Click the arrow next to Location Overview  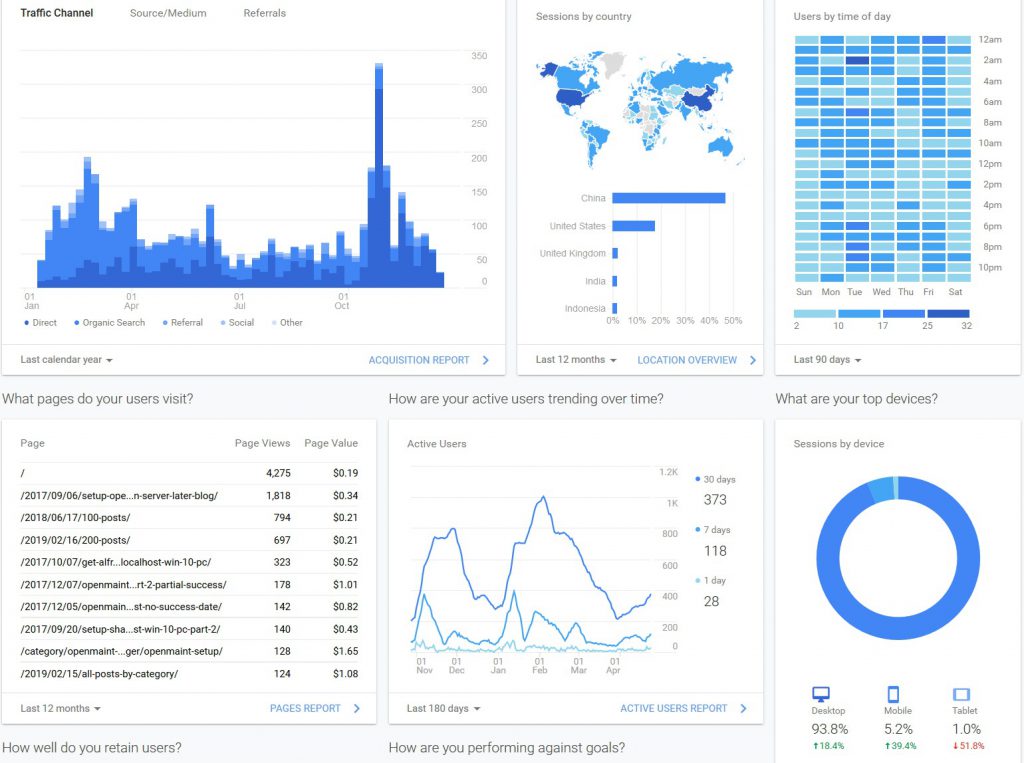[753, 360]
